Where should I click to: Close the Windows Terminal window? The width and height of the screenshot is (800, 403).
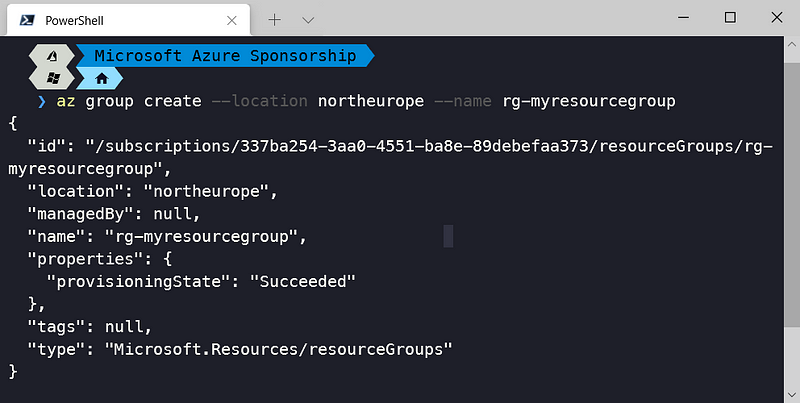click(777, 18)
